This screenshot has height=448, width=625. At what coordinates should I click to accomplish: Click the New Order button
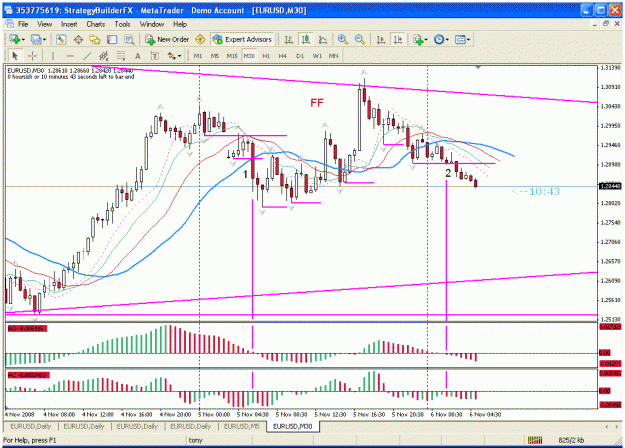point(167,39)
